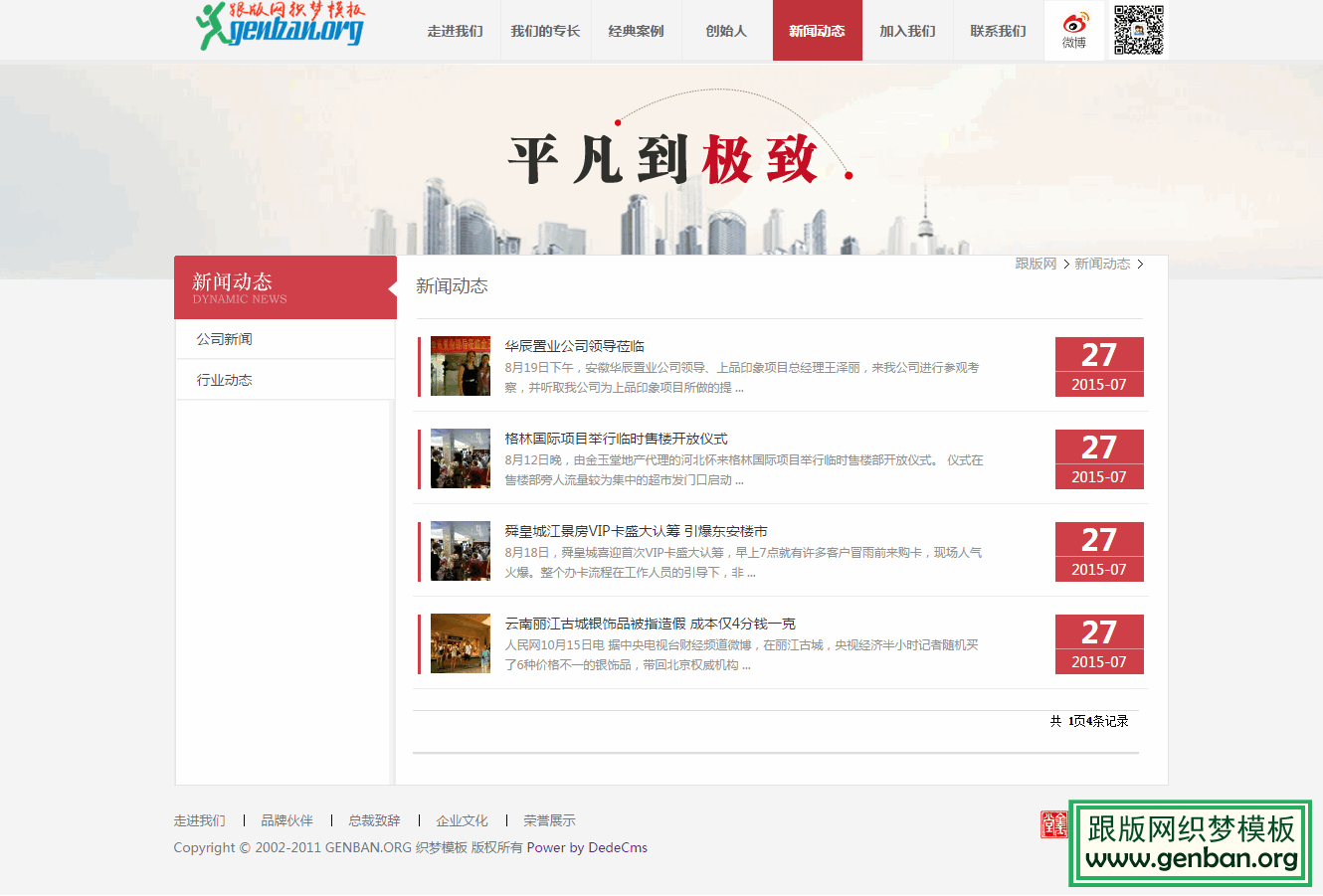Open the 微博 (Weibo) icon in the top bar
This screenshot has width=1323, height=896.
tap(1074, 31)
